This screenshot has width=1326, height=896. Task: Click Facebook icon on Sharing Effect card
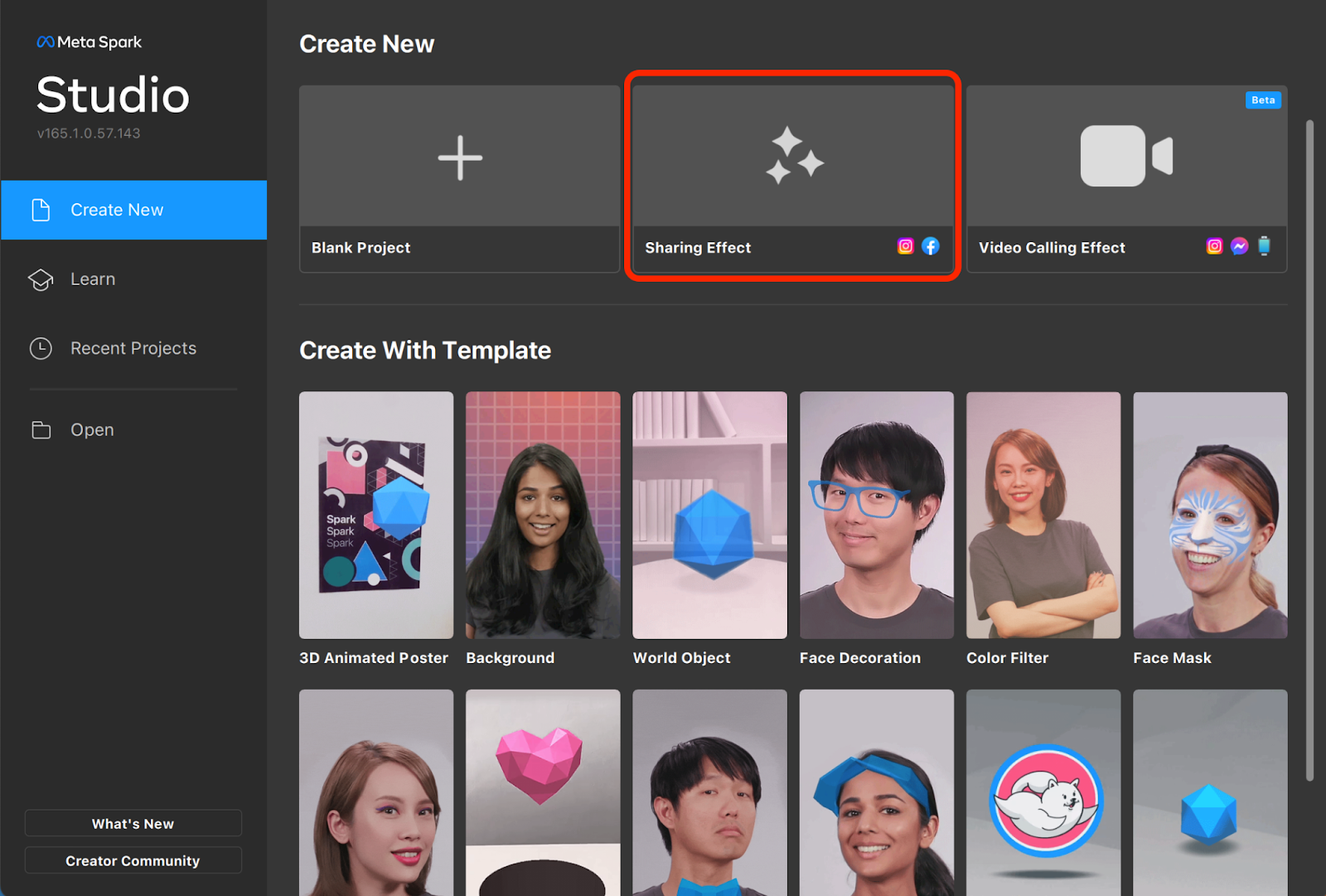tap(931, 246)
